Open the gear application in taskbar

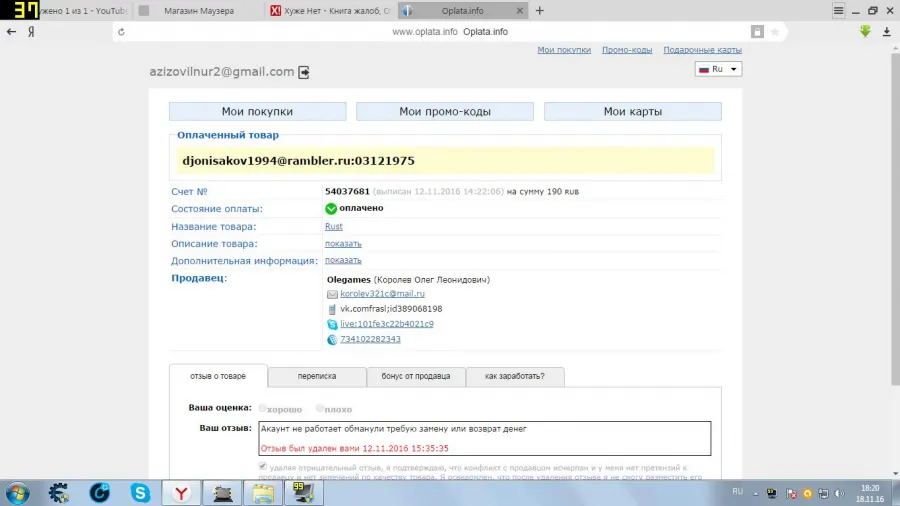[x=59, y=493]
